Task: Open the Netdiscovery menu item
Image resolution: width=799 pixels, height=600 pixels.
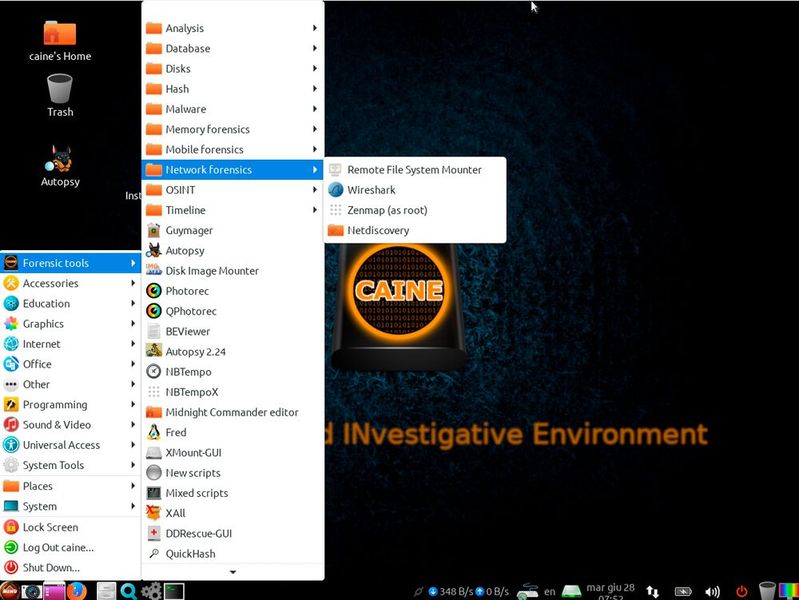Action: 378,231
